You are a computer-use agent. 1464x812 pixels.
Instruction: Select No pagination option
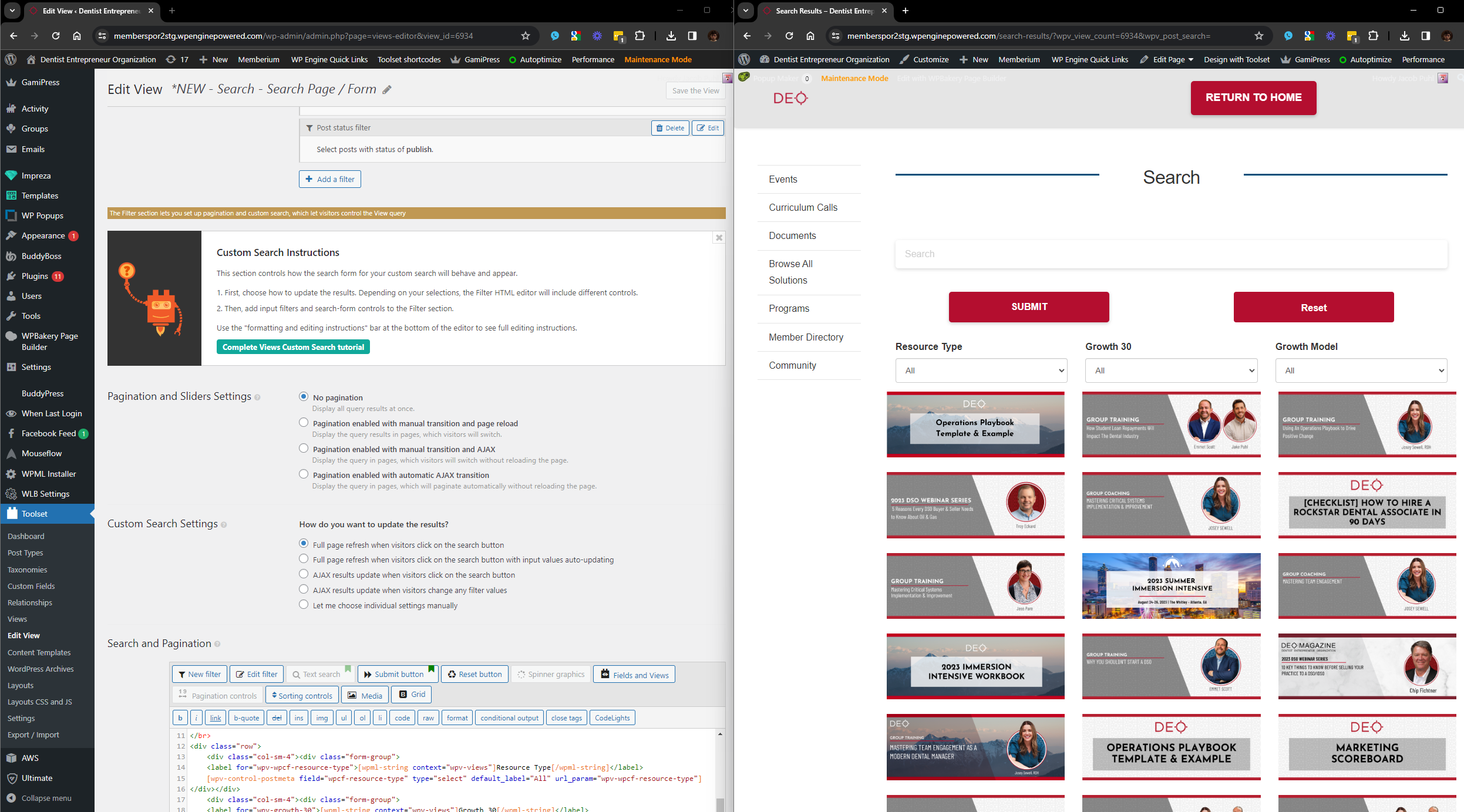click(304, 397)
